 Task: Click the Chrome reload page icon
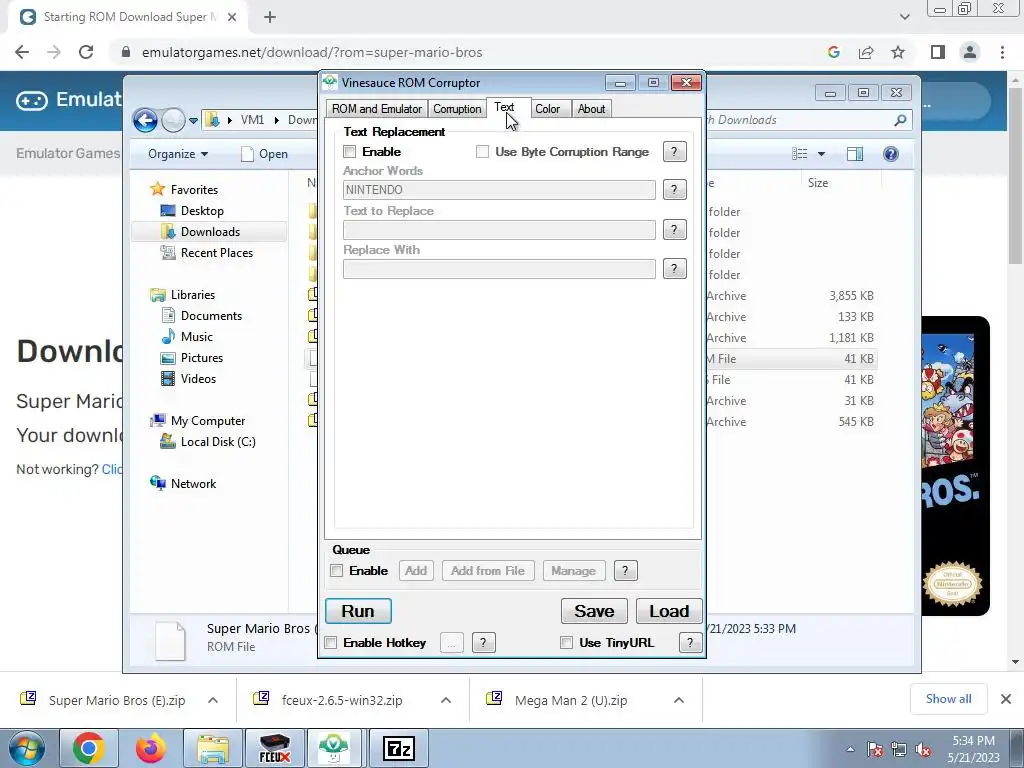pyautogui.click(x=86, y=52)
